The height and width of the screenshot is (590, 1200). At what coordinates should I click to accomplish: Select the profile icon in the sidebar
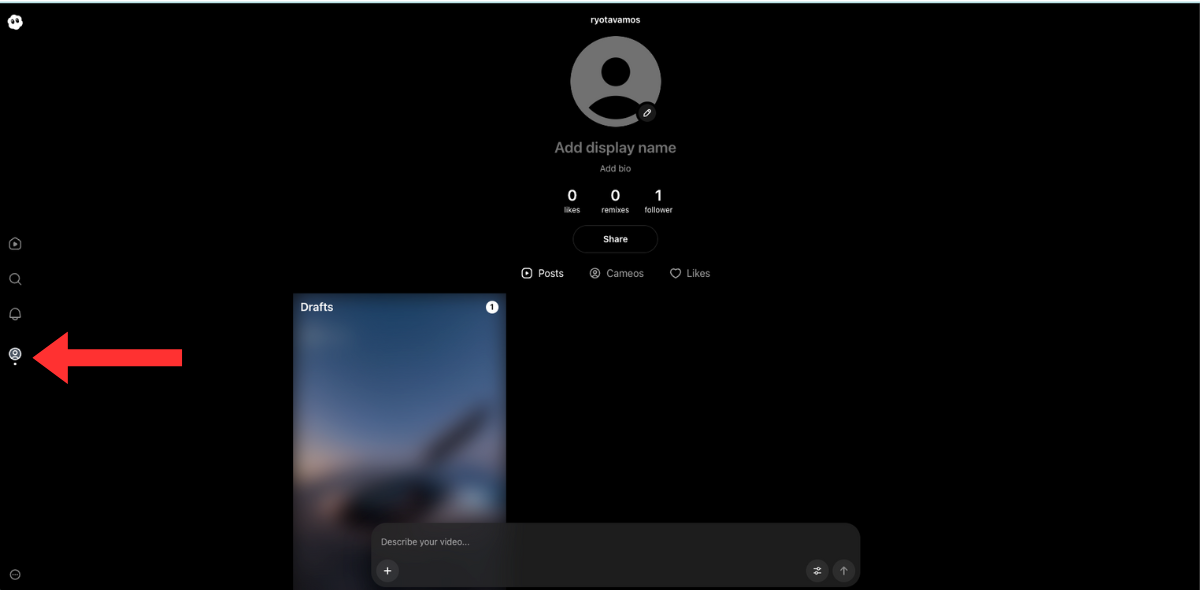15,354
